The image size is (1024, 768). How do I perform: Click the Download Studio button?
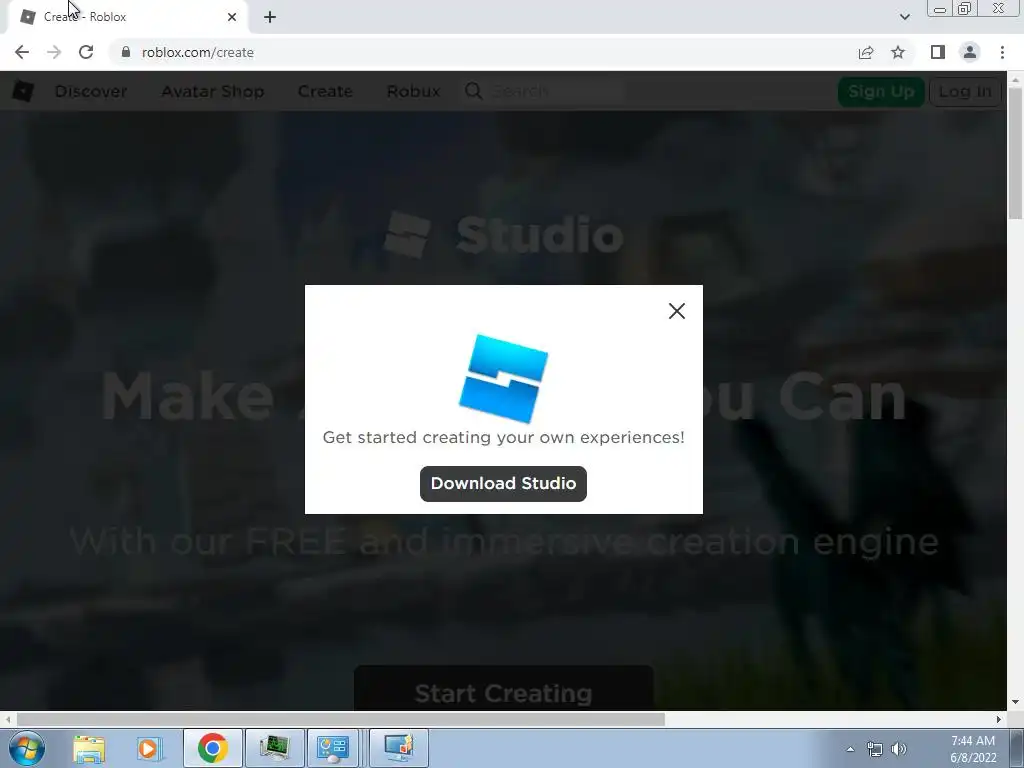click(504, 484)
